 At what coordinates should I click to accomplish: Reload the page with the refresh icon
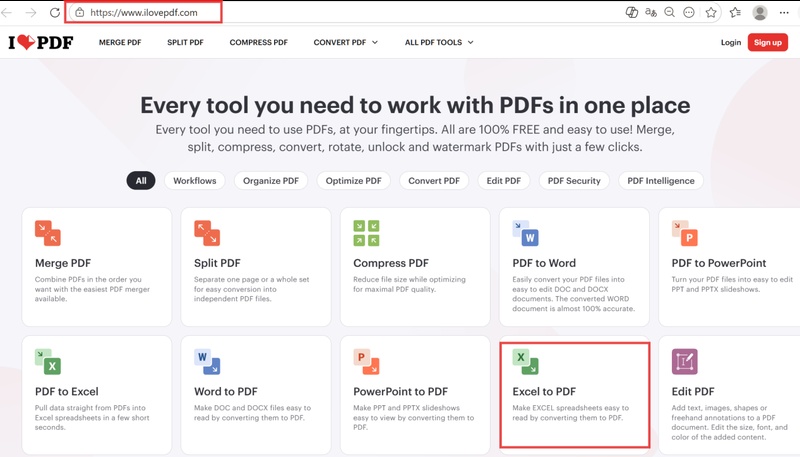(x=55, y=12)
